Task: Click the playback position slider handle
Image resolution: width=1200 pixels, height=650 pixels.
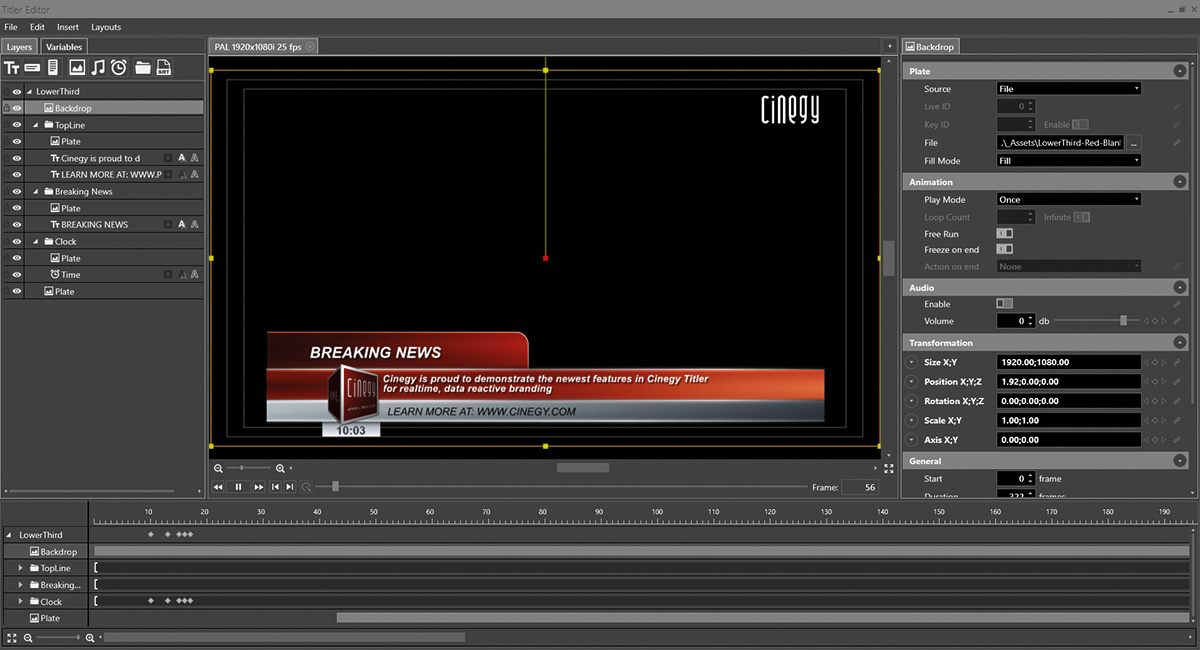Action: click(335, 487)
